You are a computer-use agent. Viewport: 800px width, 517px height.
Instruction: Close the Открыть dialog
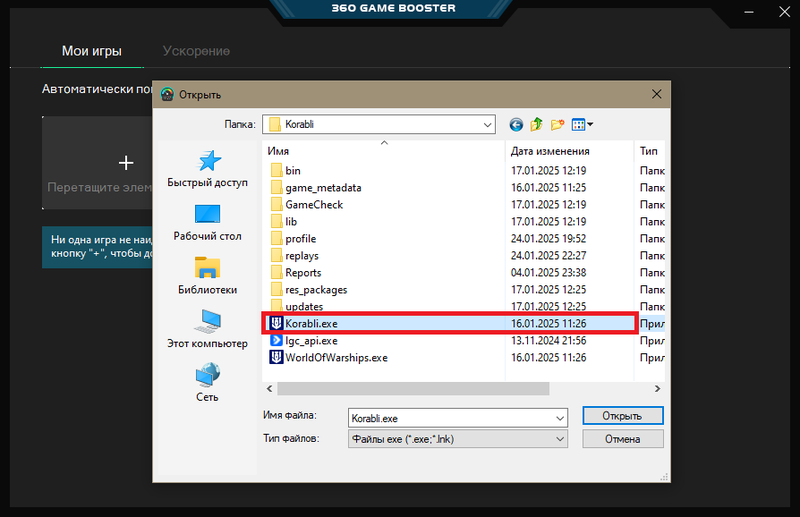click(x=657, y=94)
